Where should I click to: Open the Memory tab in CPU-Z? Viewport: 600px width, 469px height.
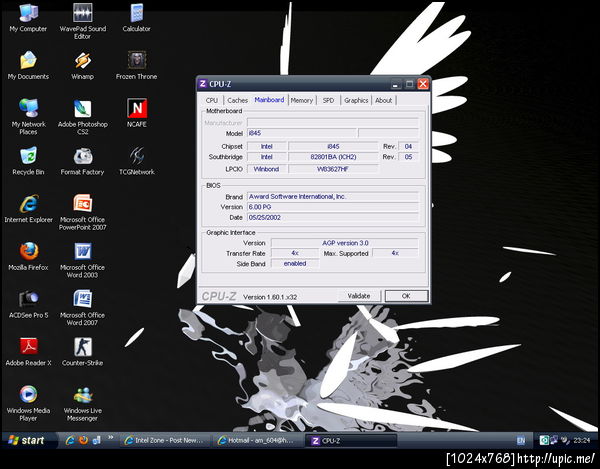click(302, 100)
